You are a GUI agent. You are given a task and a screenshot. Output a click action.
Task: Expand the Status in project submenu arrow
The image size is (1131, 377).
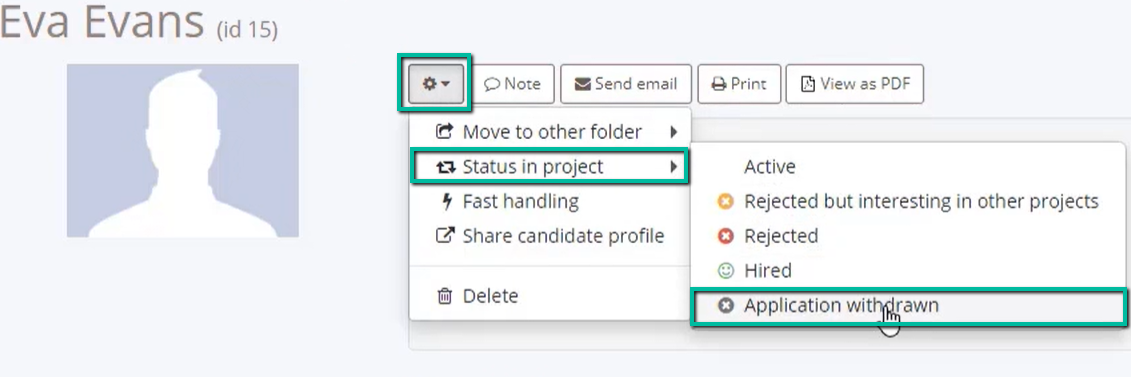tap(674, 167)
